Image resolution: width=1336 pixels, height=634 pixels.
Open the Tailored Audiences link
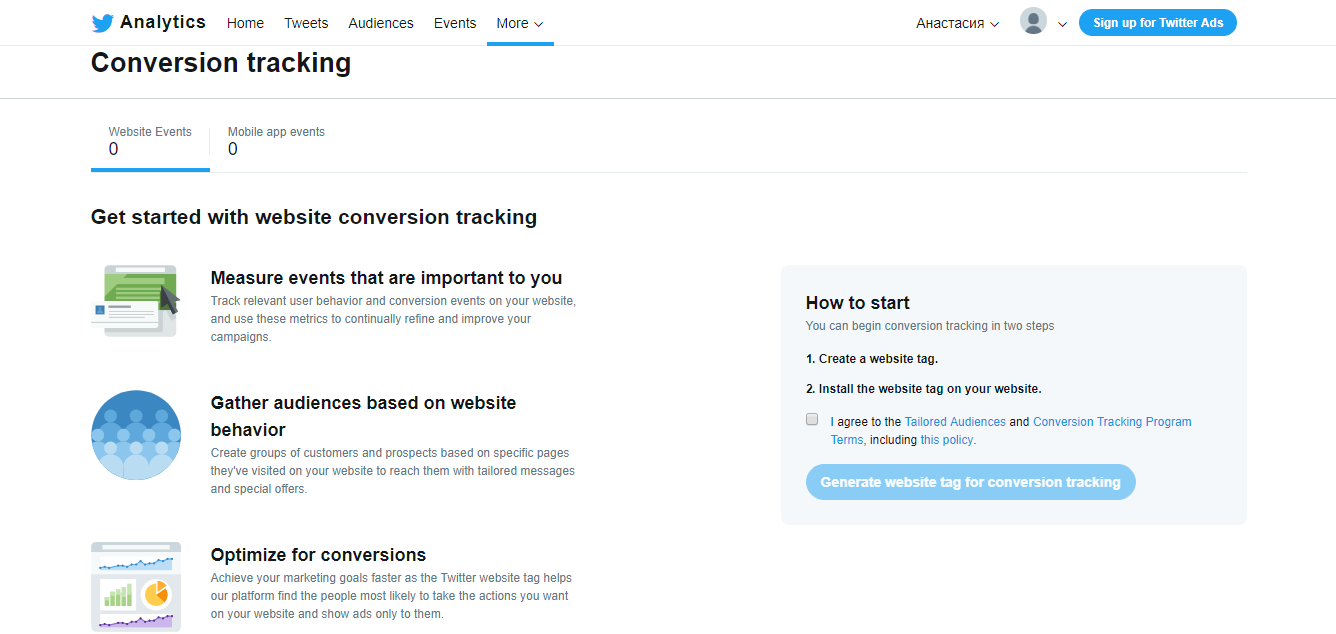point(955,421)
